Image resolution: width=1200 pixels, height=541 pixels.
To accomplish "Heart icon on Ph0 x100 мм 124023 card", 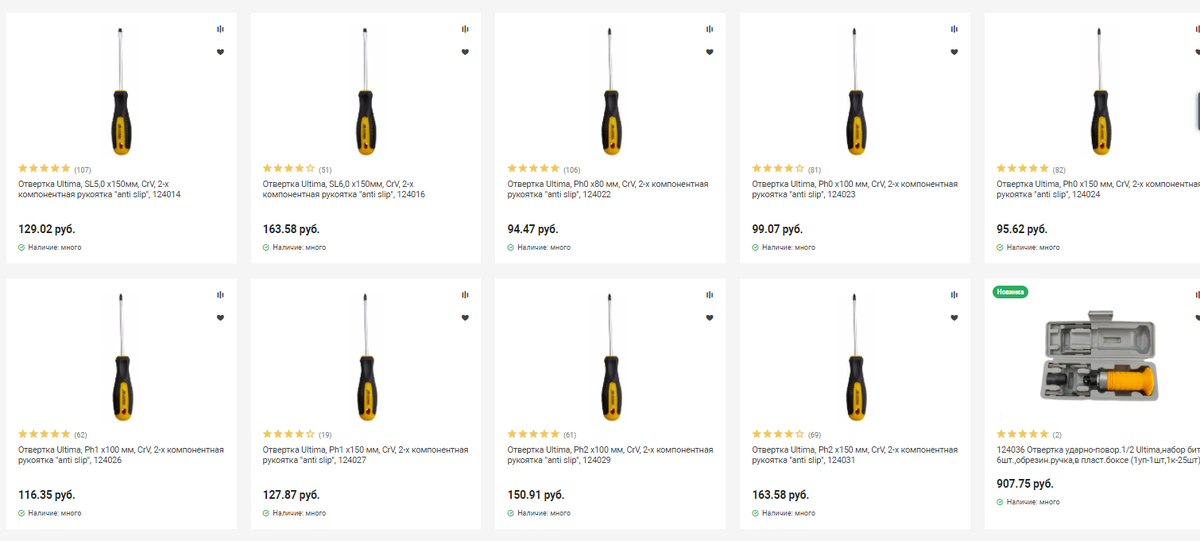I will pos(954,52).
